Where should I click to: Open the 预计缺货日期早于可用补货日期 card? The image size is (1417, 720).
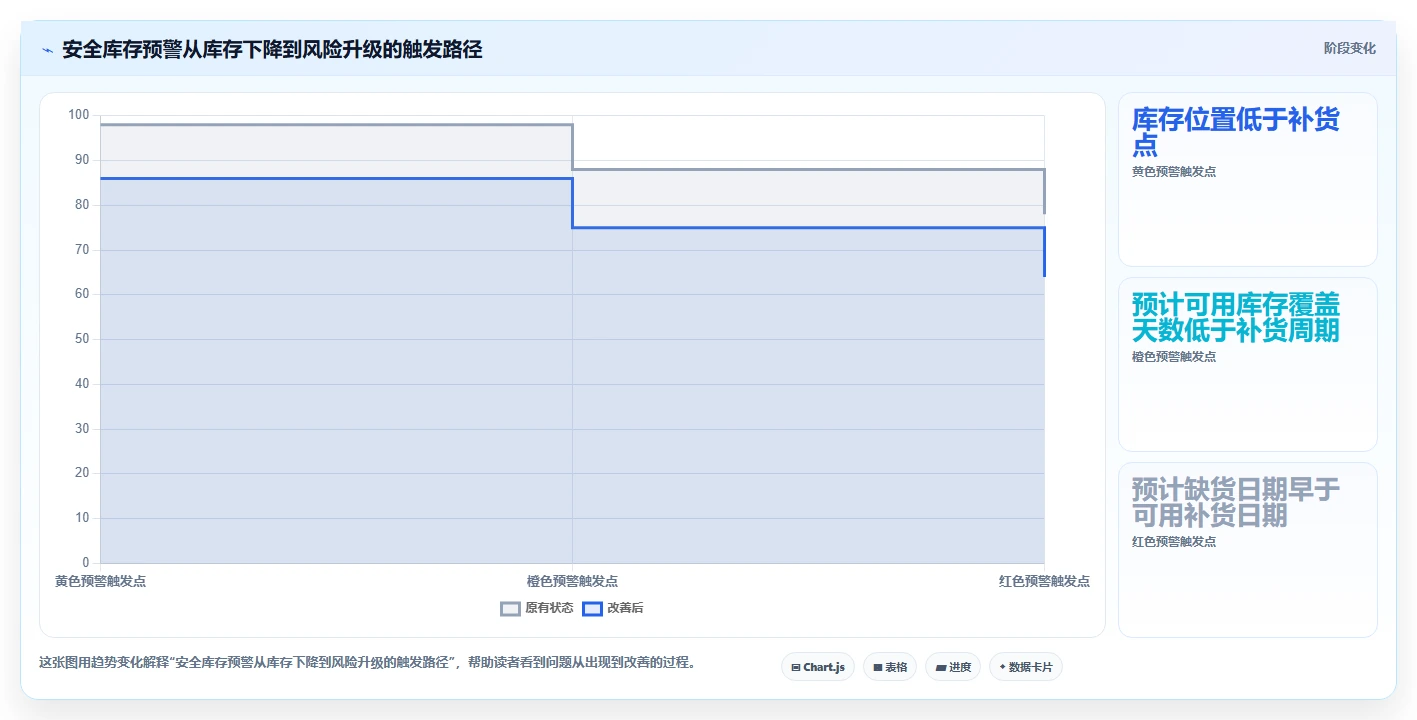pos(1248,550)
